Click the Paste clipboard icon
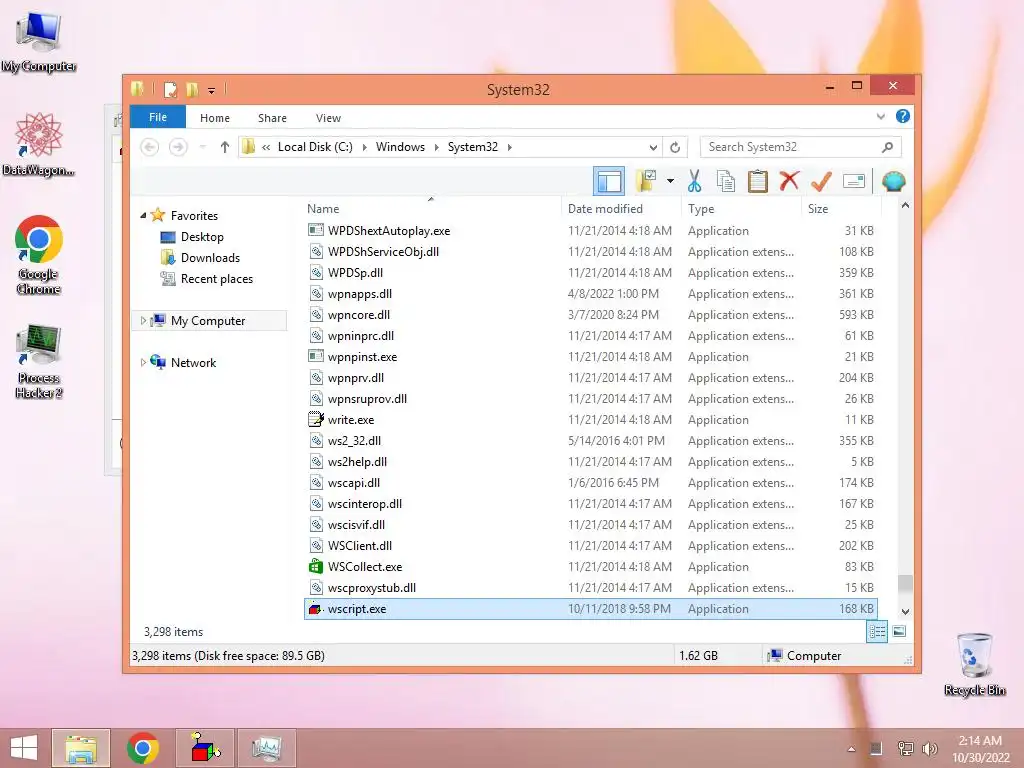The width and height of the screenshot is (1024, 768). 758,181
